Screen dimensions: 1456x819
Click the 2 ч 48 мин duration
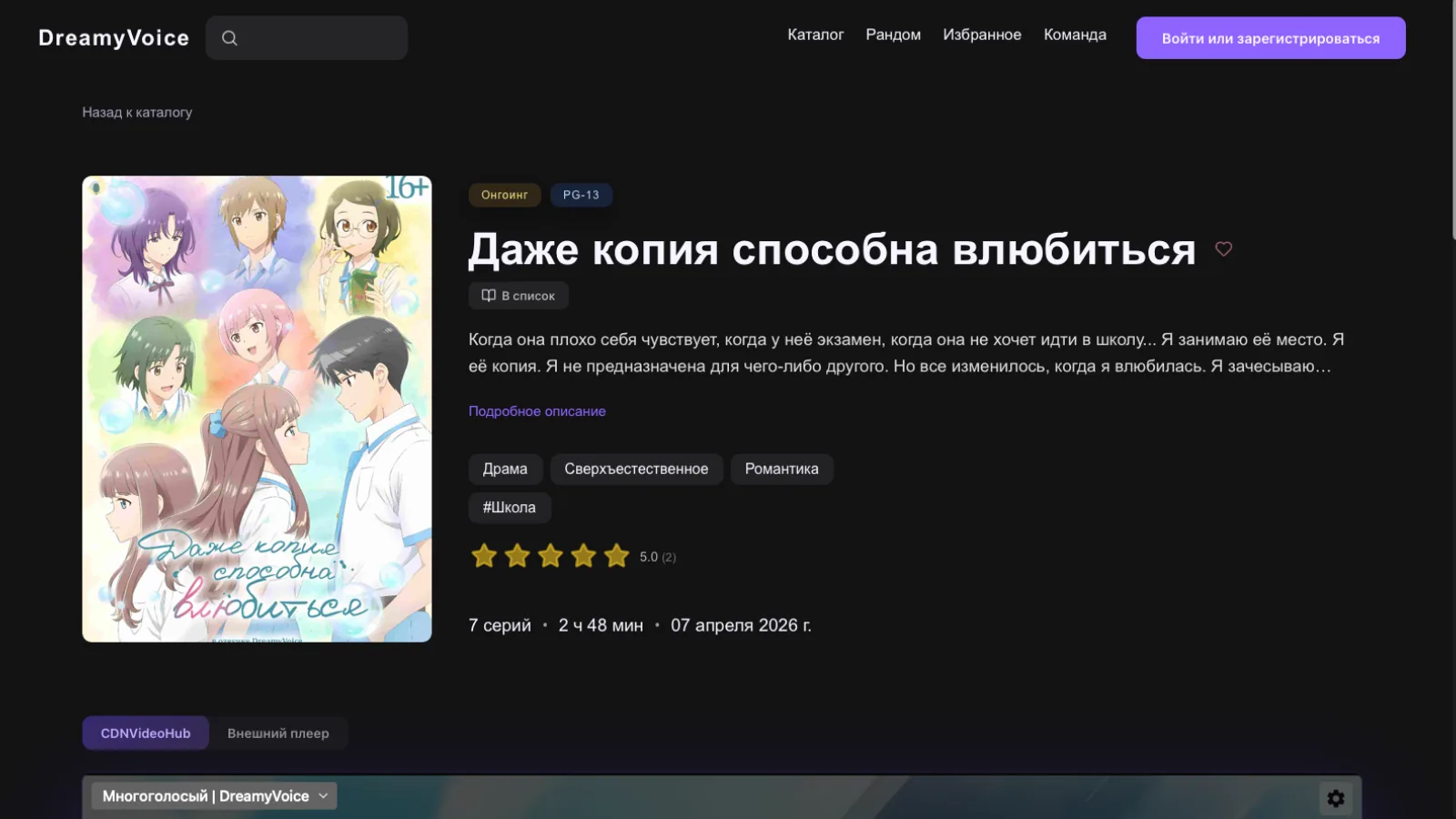click(601, 625)
